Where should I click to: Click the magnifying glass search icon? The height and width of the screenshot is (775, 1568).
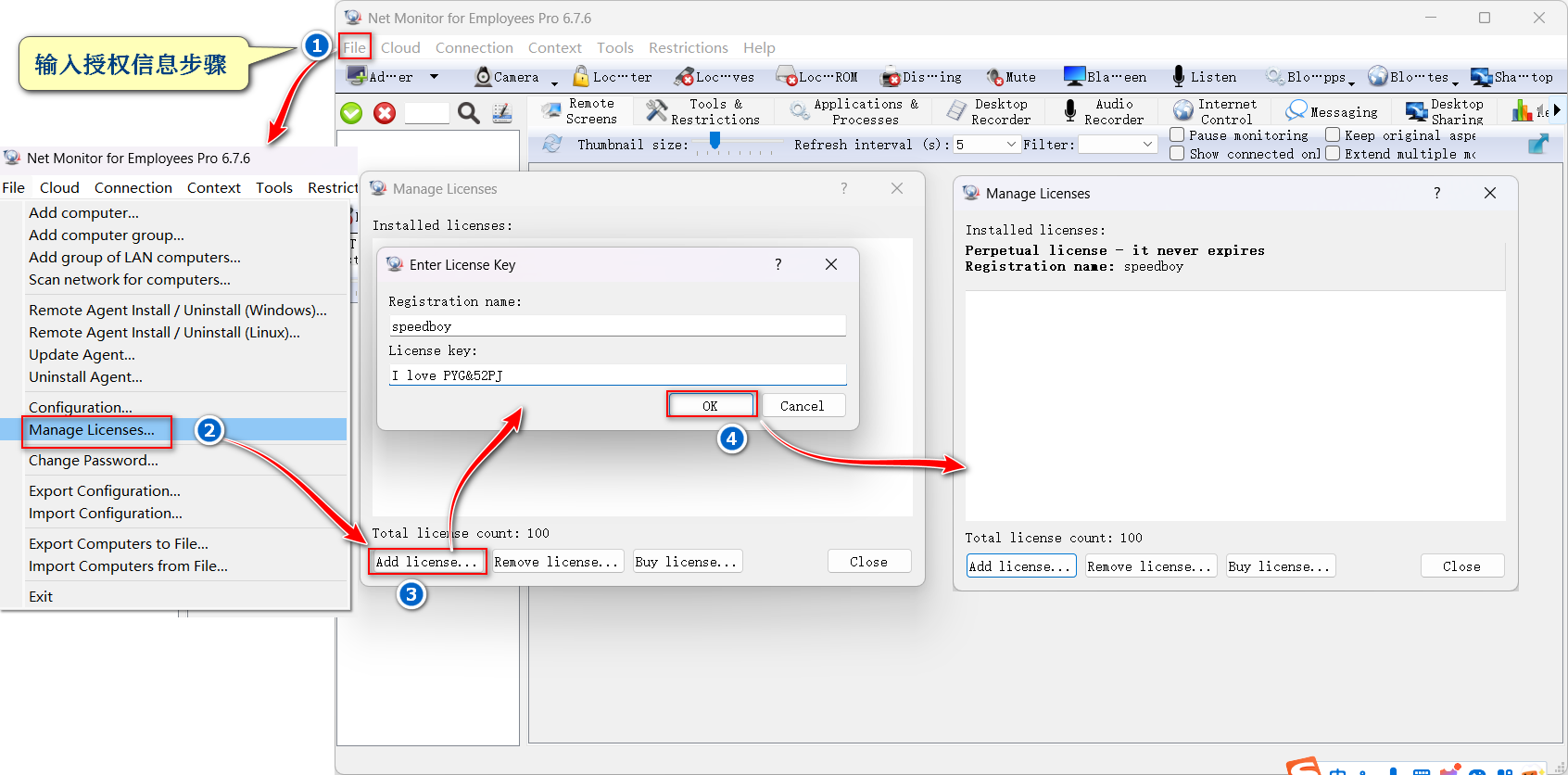coord(469,113)
